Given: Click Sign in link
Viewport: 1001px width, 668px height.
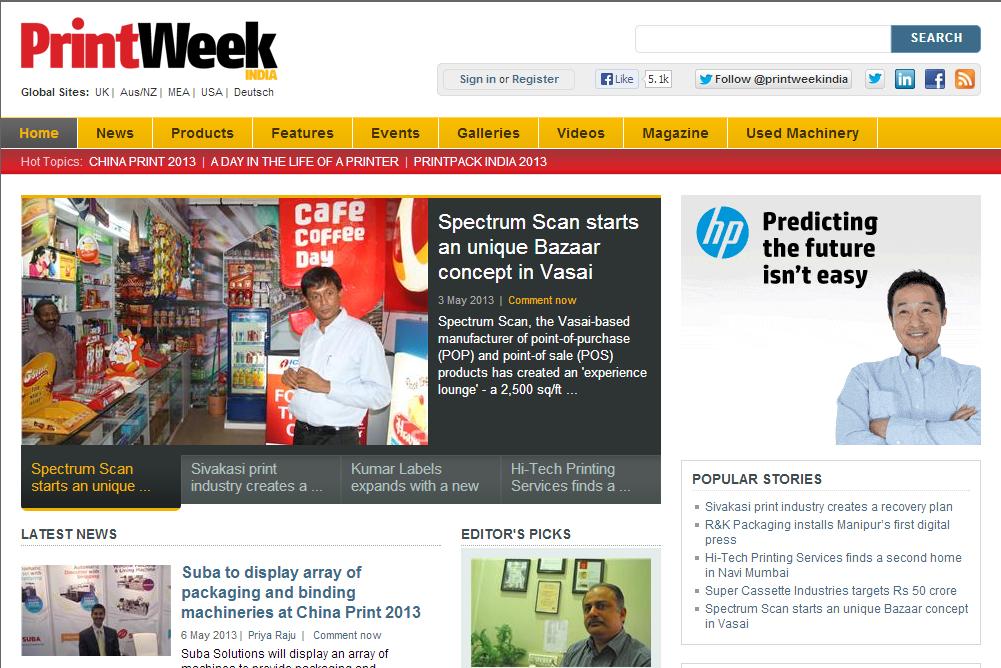Looking at the screenshot, I should click(x=478, y=79).
